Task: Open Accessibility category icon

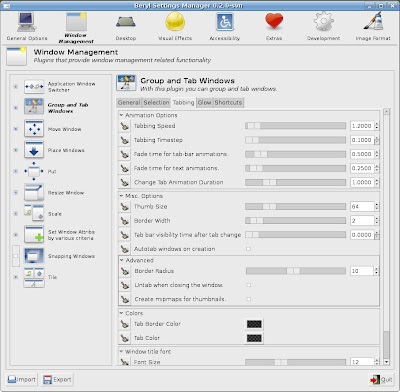Action: click(225, 22)
